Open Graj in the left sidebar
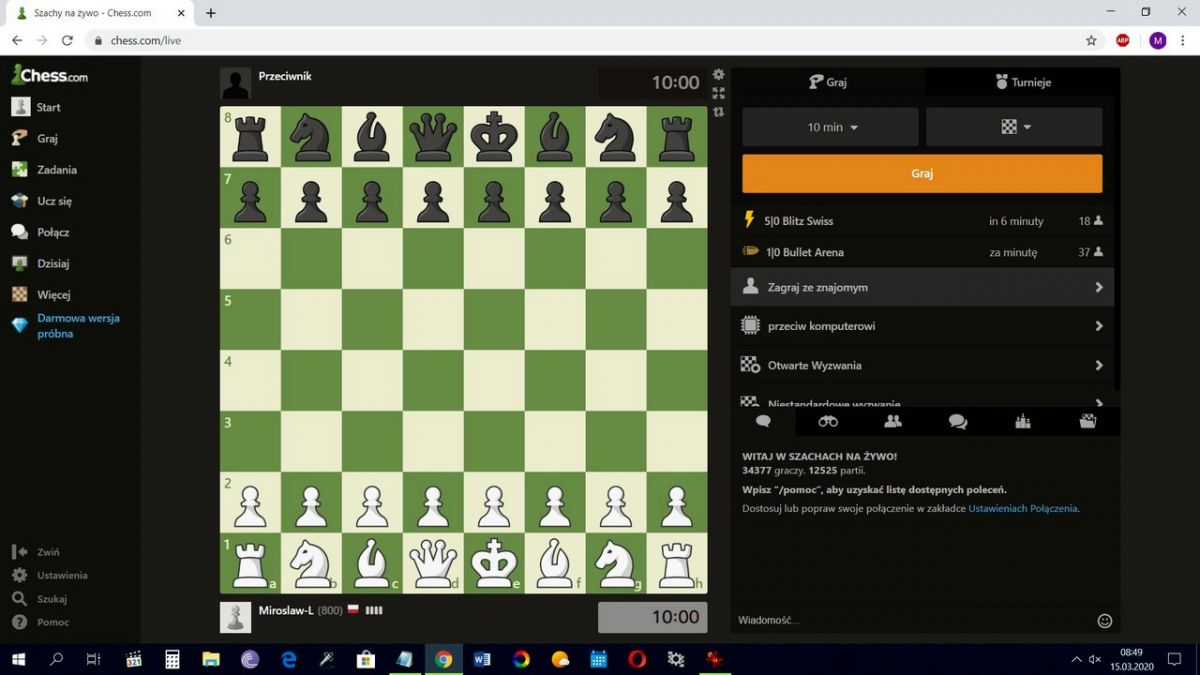This screenshot has width=1200, height=675. tap(35, 138)
